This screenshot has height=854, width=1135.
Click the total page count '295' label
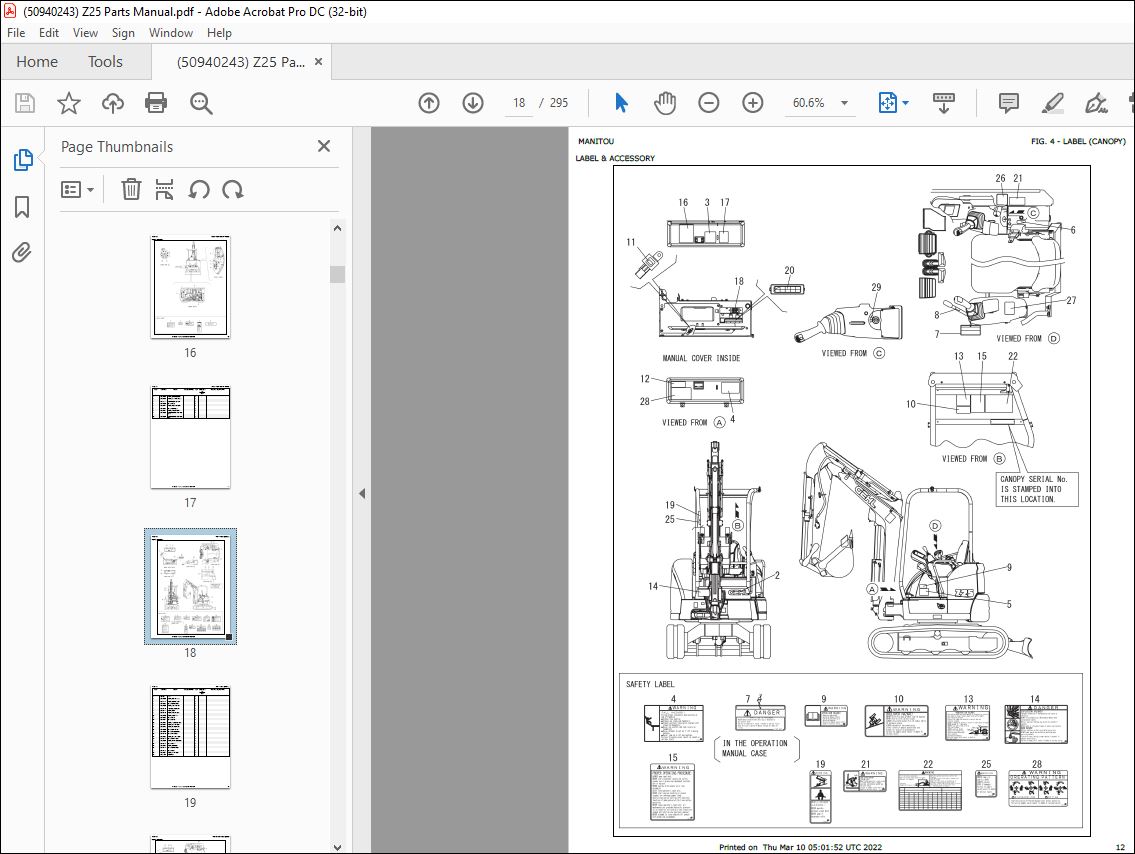coord(559,103)
